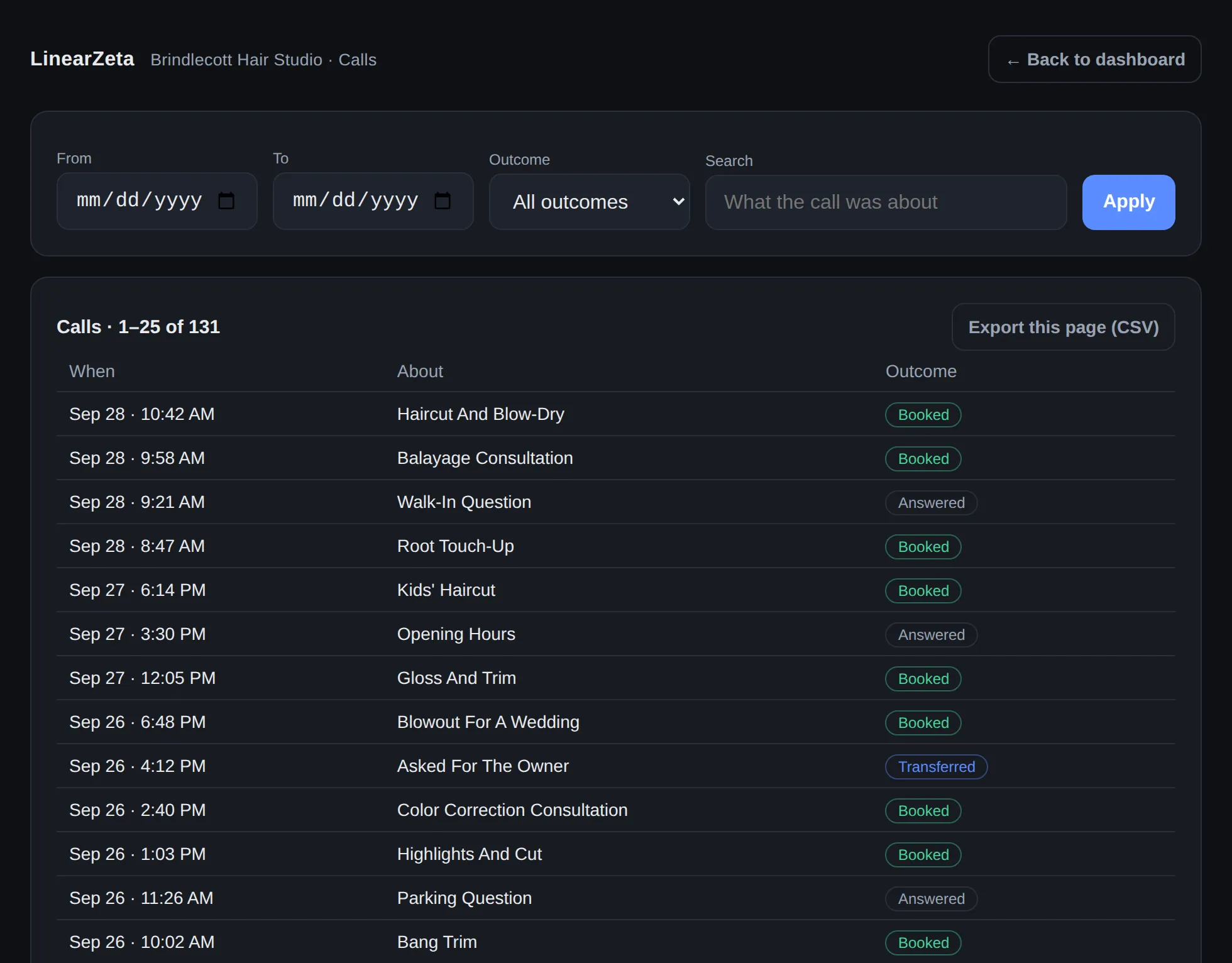Open the Opening Hours call
The width and height of the screenshot is (1232, 963).
pyautogui.click(x=615, y=634)
